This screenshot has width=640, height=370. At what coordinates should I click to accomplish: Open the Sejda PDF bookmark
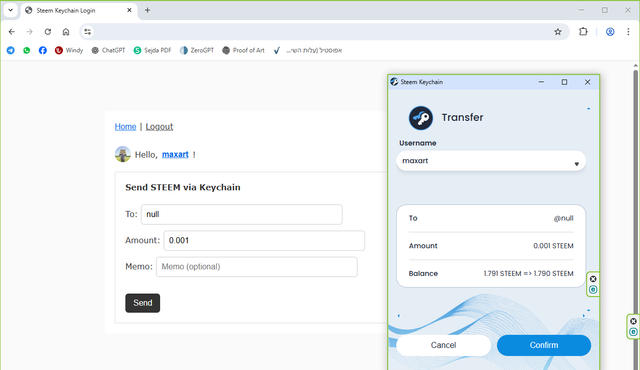152,50
